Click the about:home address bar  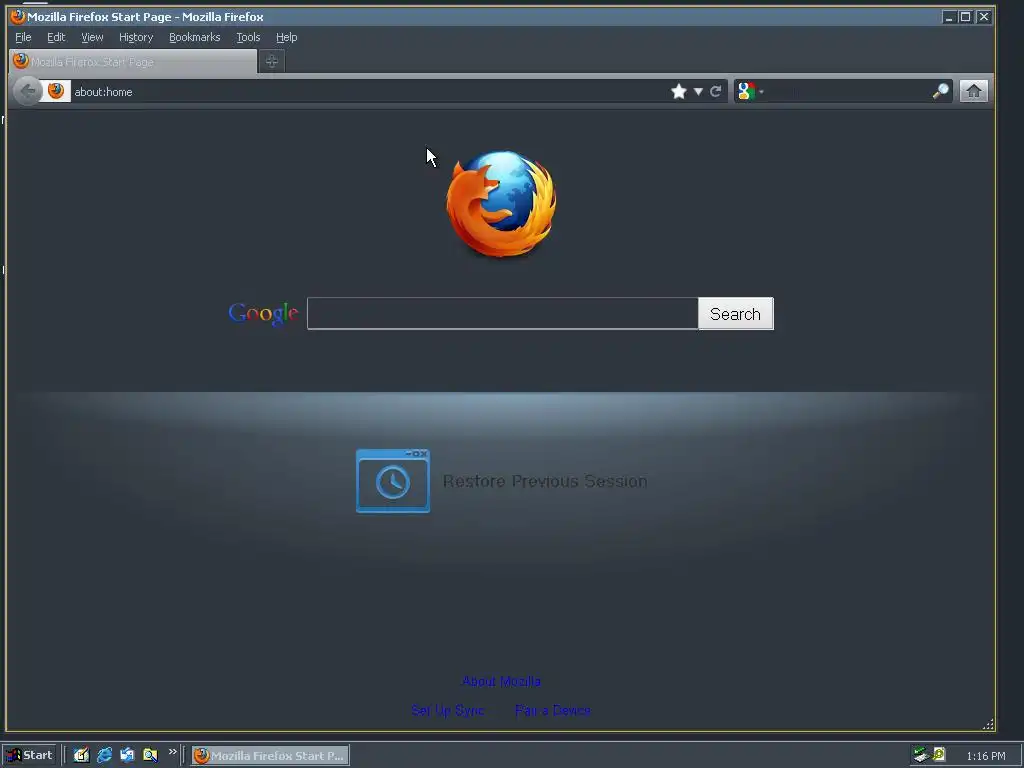(x=366, y=91)
